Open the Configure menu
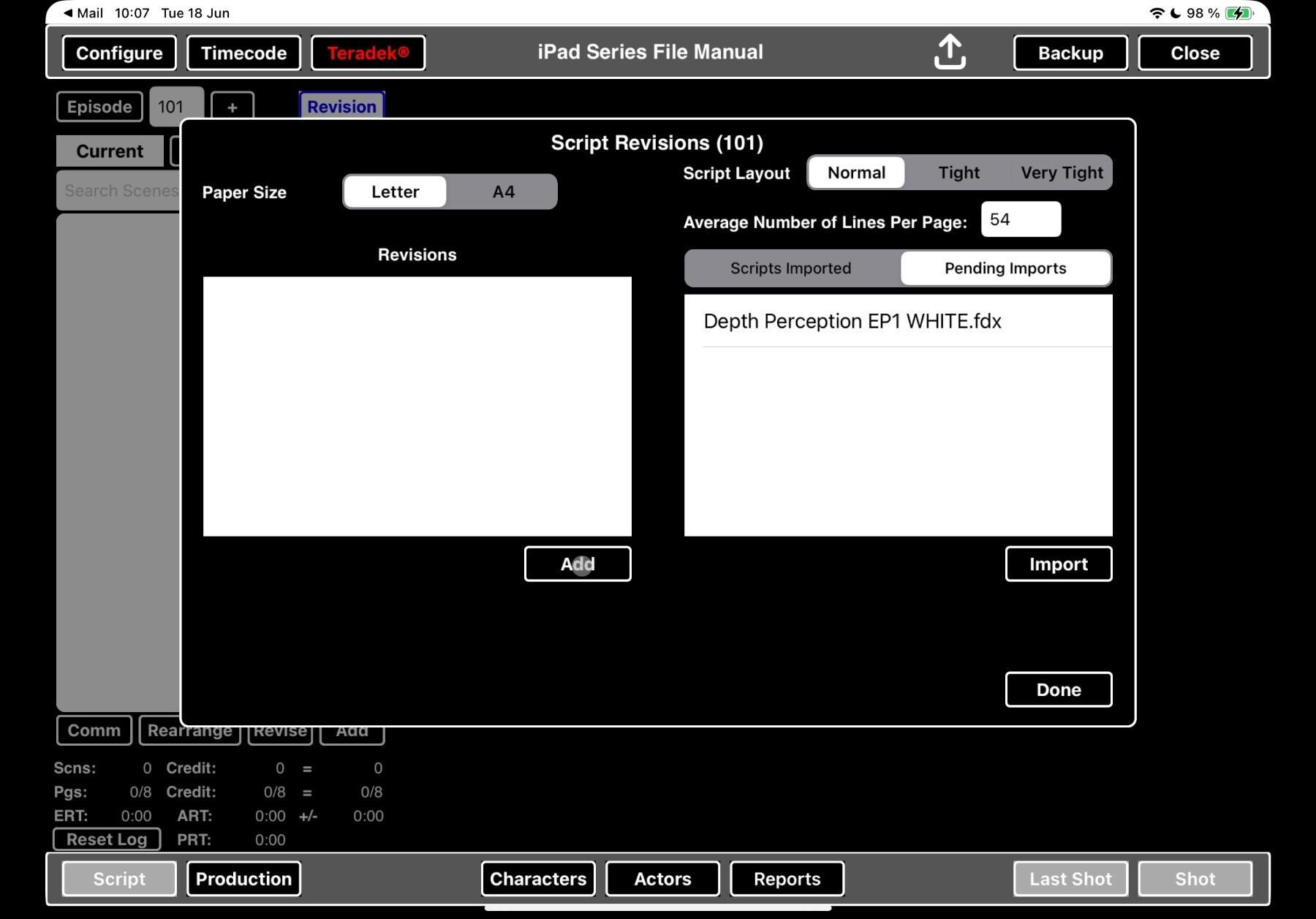 [119, 53]
